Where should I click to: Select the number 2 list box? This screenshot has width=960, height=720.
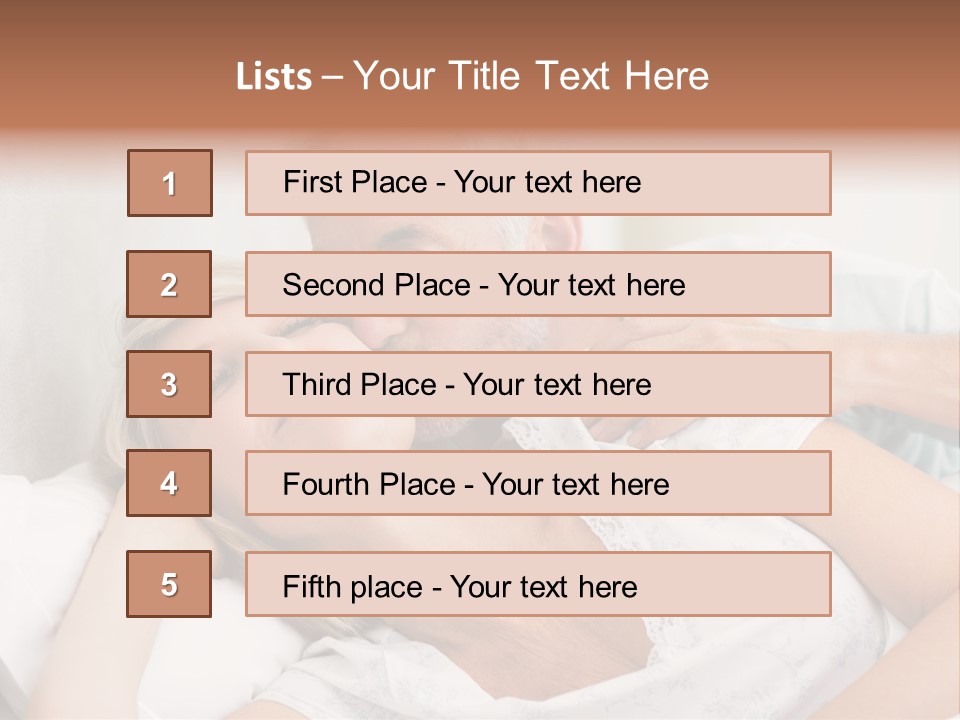click(170, 284)
